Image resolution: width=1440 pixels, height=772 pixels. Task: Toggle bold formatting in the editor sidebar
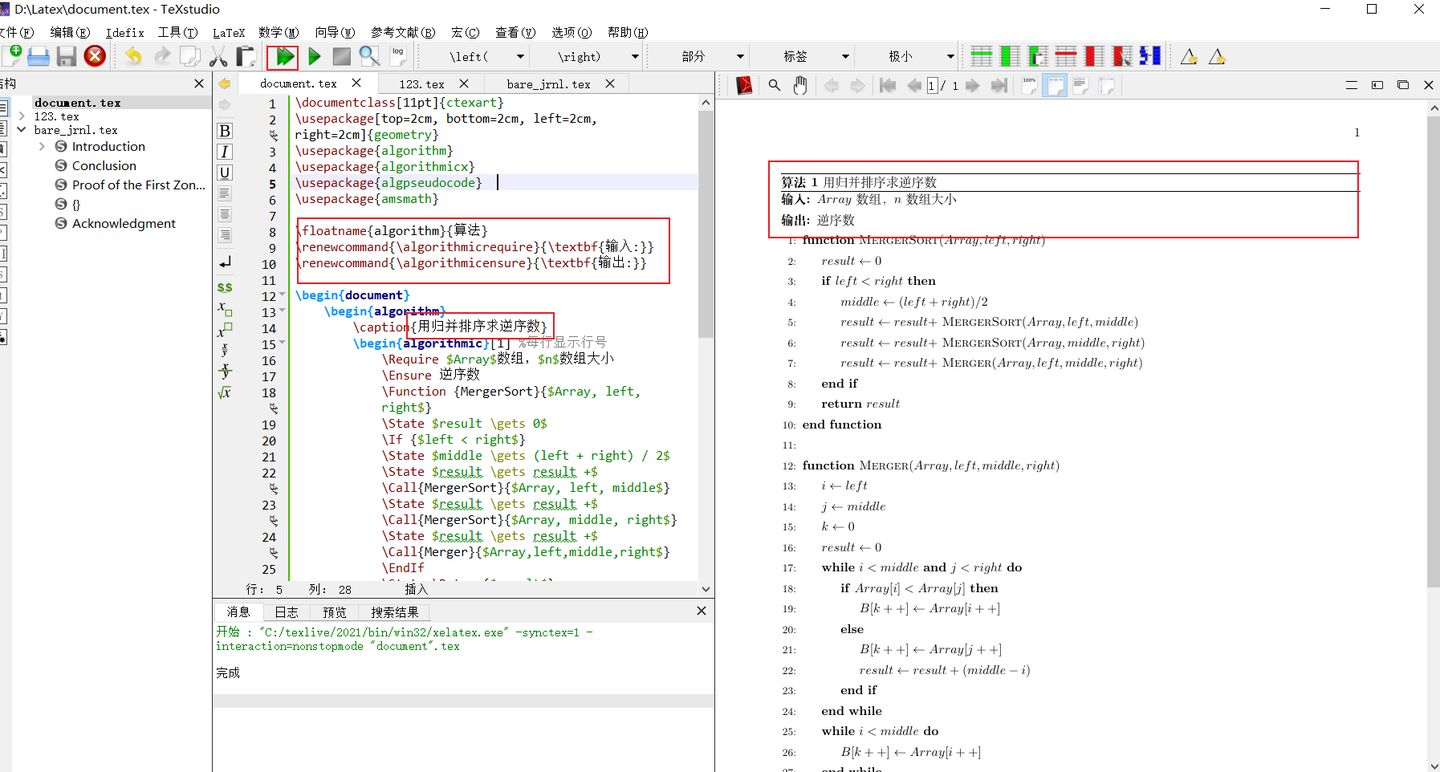pyautogui.click(x=224, y=130)
